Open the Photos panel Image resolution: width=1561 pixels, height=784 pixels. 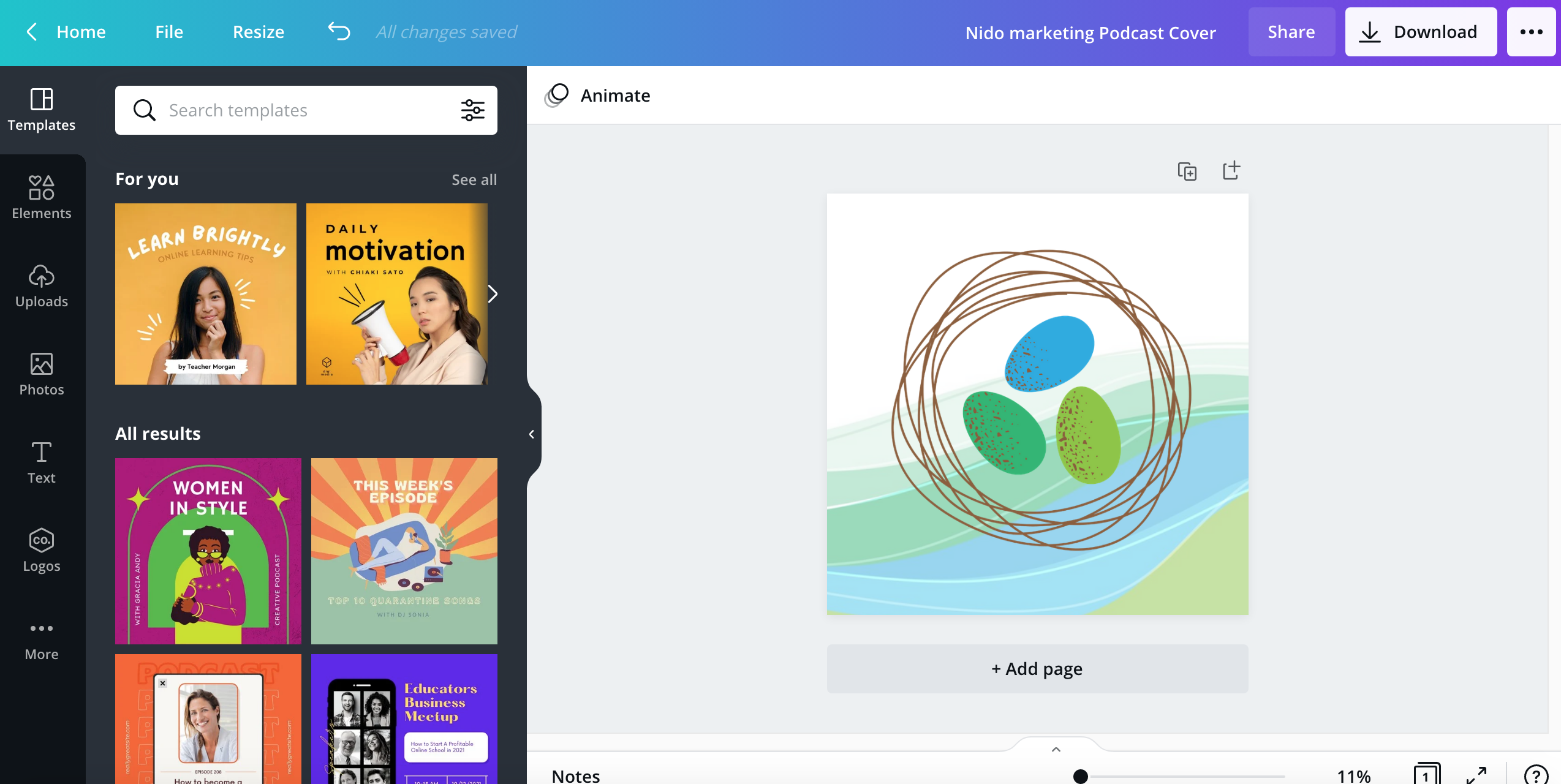tap(42, 374)
